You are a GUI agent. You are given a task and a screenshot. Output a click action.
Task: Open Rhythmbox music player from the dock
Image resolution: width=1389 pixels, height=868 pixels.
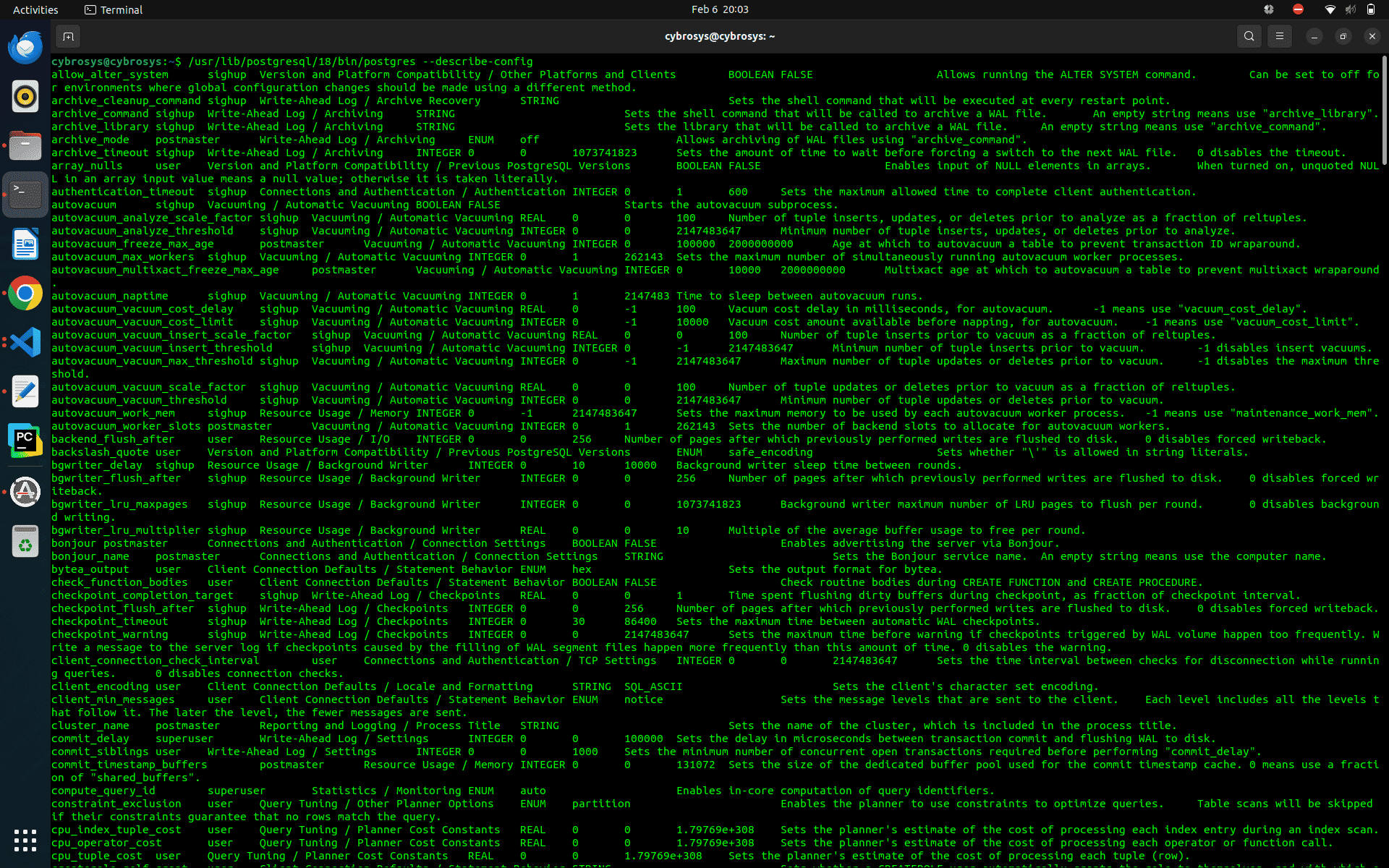25,96
